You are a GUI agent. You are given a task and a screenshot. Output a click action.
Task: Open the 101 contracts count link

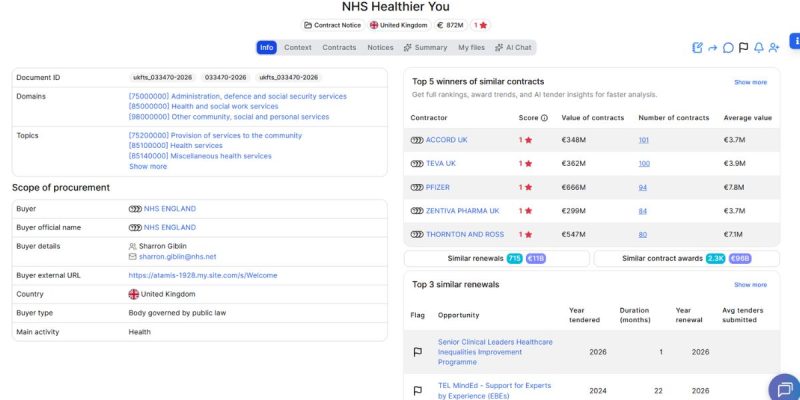point(643,140)
